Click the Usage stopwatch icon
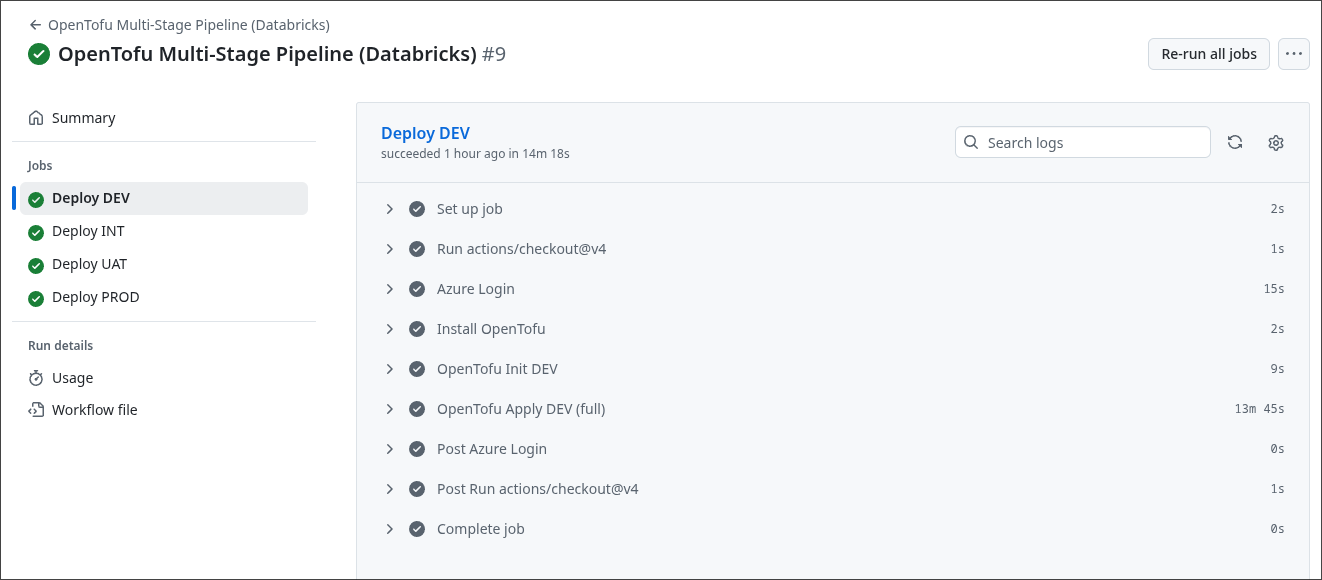 [36, 378]
